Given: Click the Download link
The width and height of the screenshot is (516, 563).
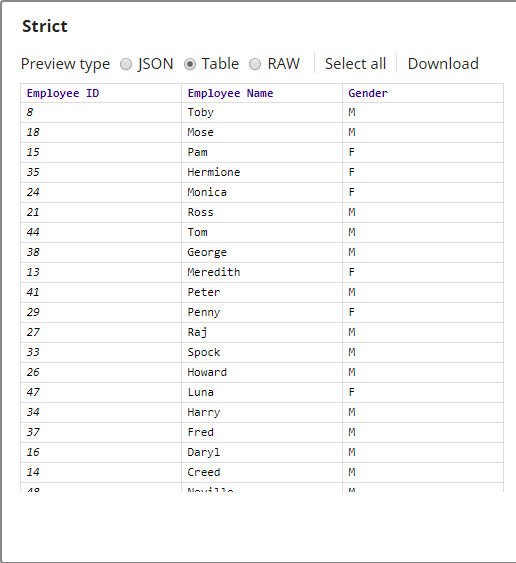Looking at the screenshot, I should pyautogui.click(x=443, y=64).
